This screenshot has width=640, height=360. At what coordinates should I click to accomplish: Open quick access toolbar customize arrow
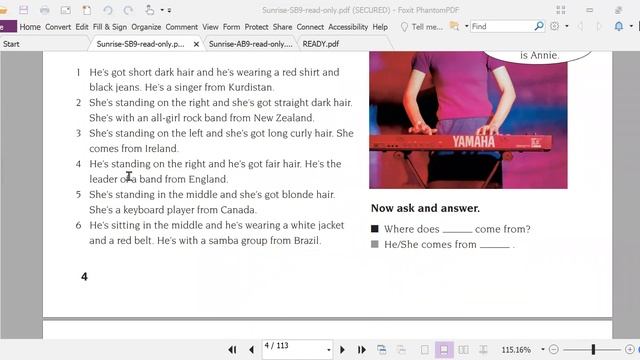(169, 10)
